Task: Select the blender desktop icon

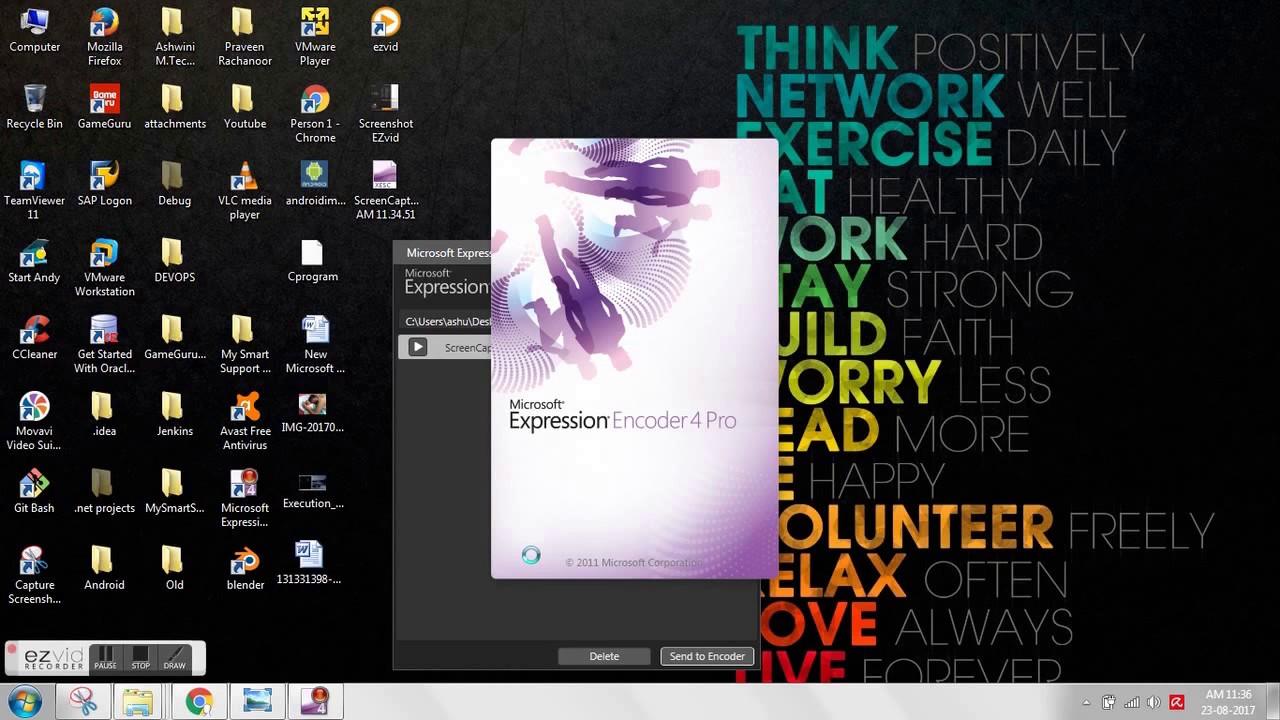Action: pyautogui.click(x=245, y=569)
